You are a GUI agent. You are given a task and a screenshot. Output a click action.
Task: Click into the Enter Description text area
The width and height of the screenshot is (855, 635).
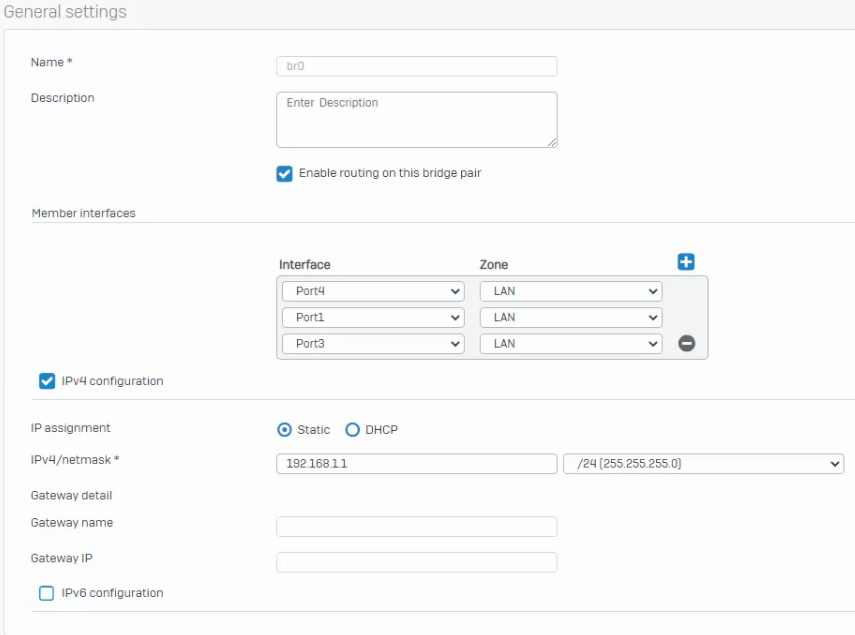(x=417, y=119)
